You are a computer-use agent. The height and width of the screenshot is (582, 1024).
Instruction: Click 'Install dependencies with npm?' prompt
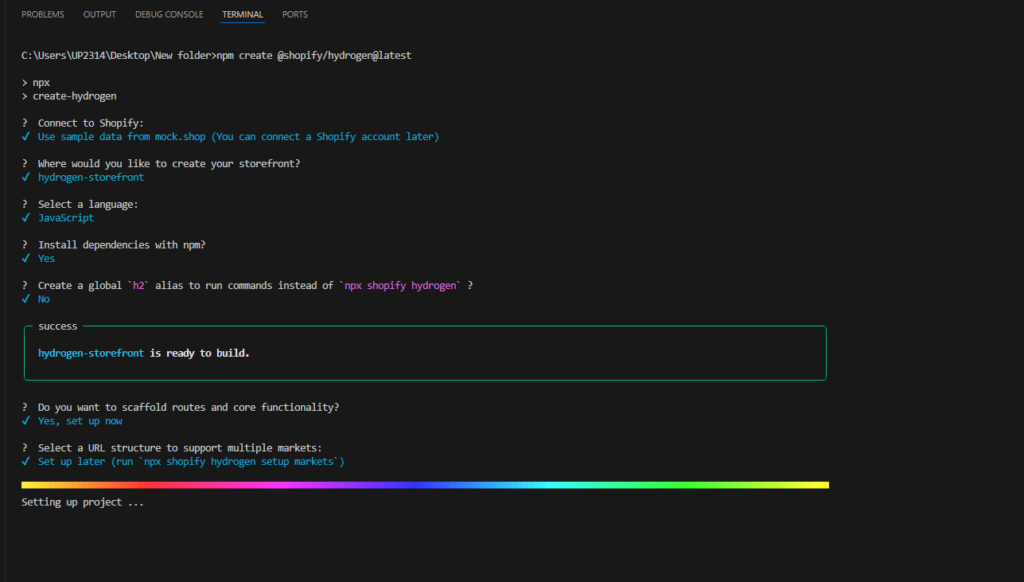[121, 245]
